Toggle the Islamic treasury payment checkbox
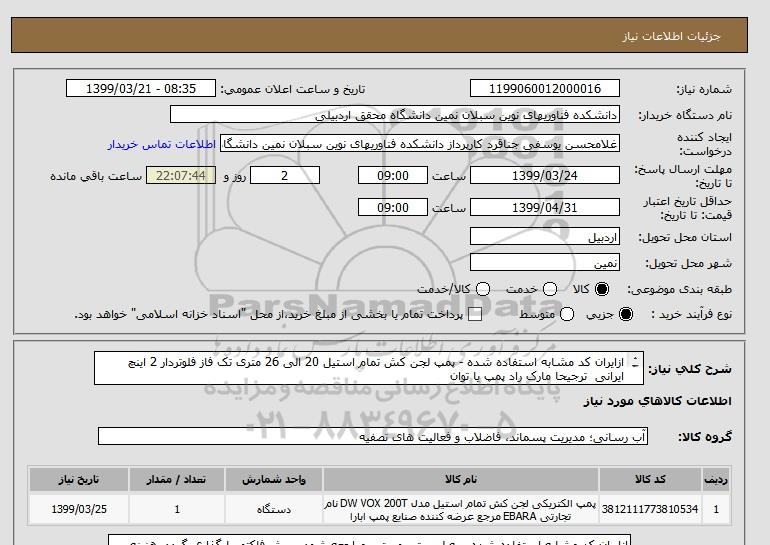Screen dimensions: 770x545 [475, 315]
